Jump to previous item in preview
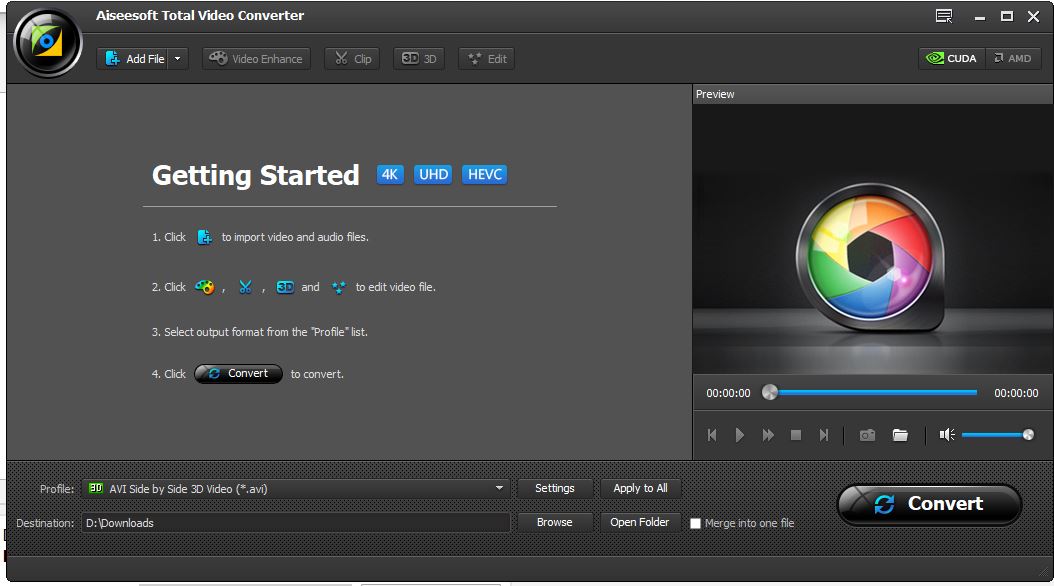Image resolution: width=1054 pixels, height=586 pixels. pos(712,435)
